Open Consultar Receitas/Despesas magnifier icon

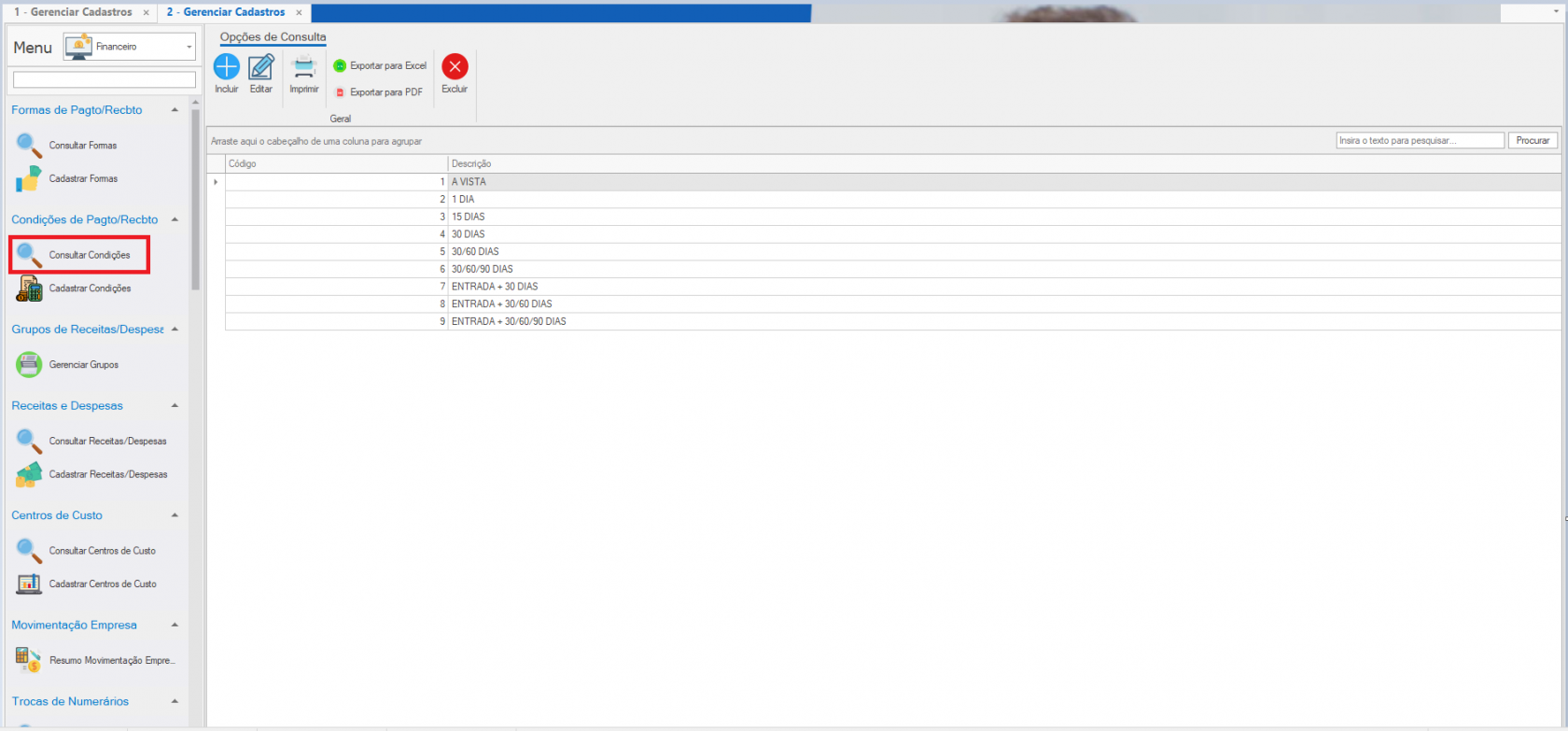click(x=29, y=441)
